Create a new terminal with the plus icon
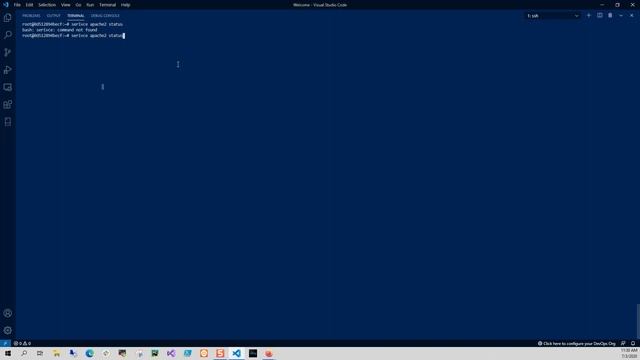 589,16
